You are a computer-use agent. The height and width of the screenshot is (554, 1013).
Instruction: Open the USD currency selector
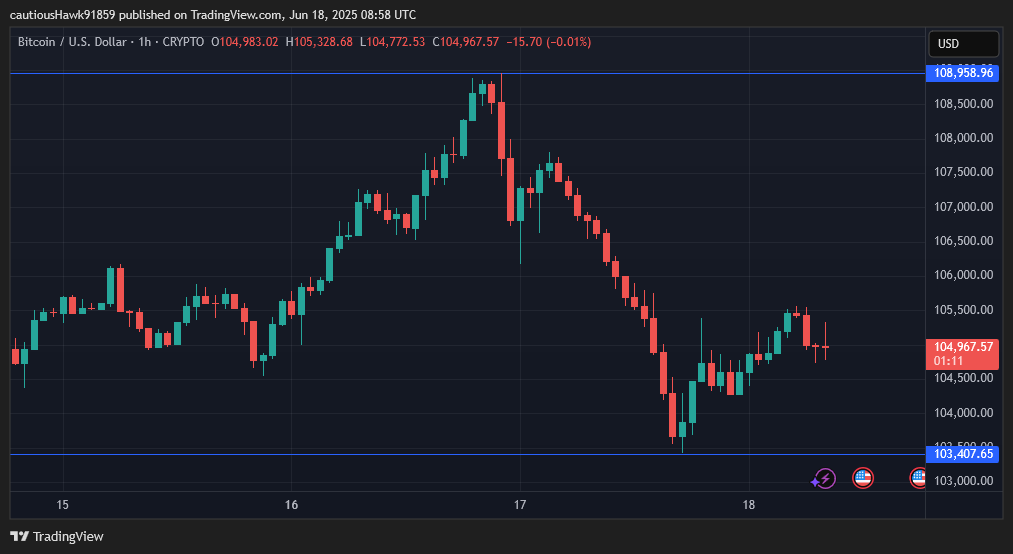pos(963,44)
